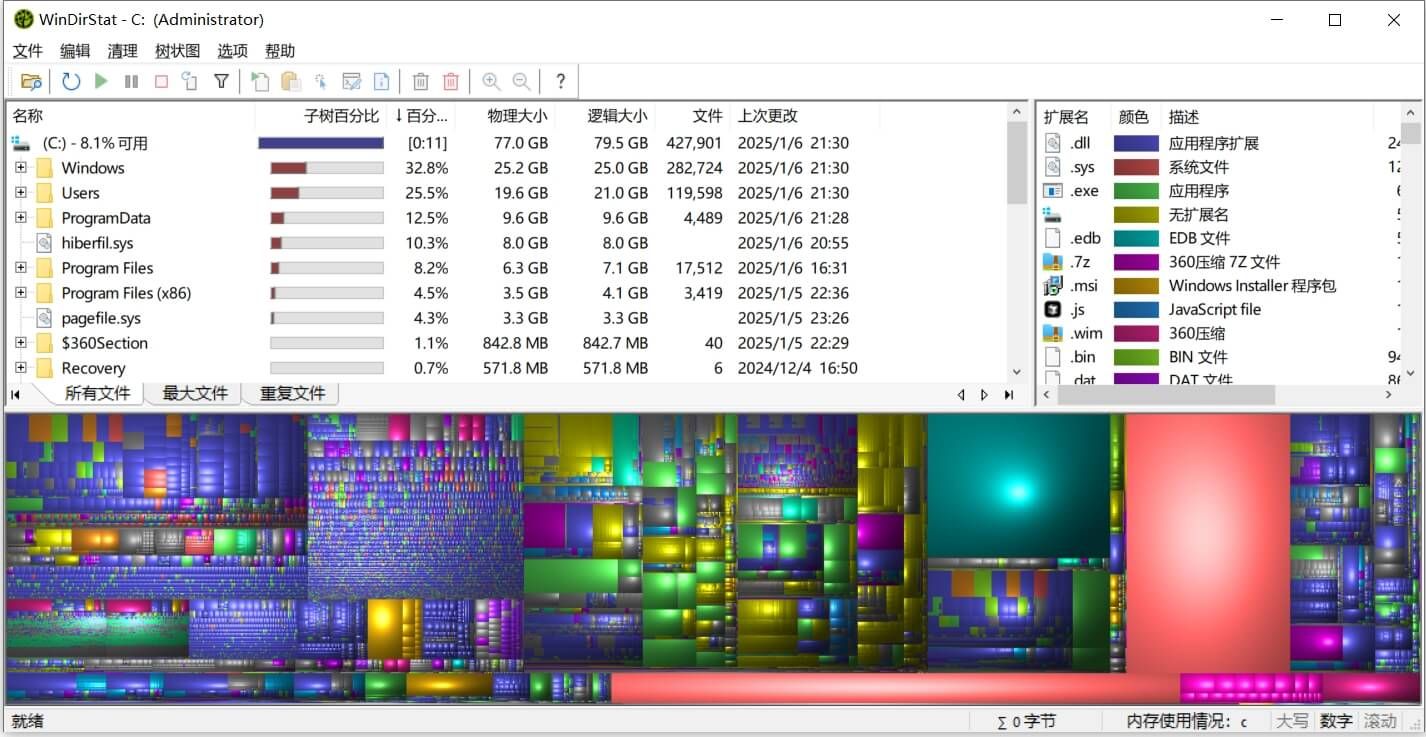
Task: Click the gray recycle bin delete icon
Action: (x=421, y=81)
